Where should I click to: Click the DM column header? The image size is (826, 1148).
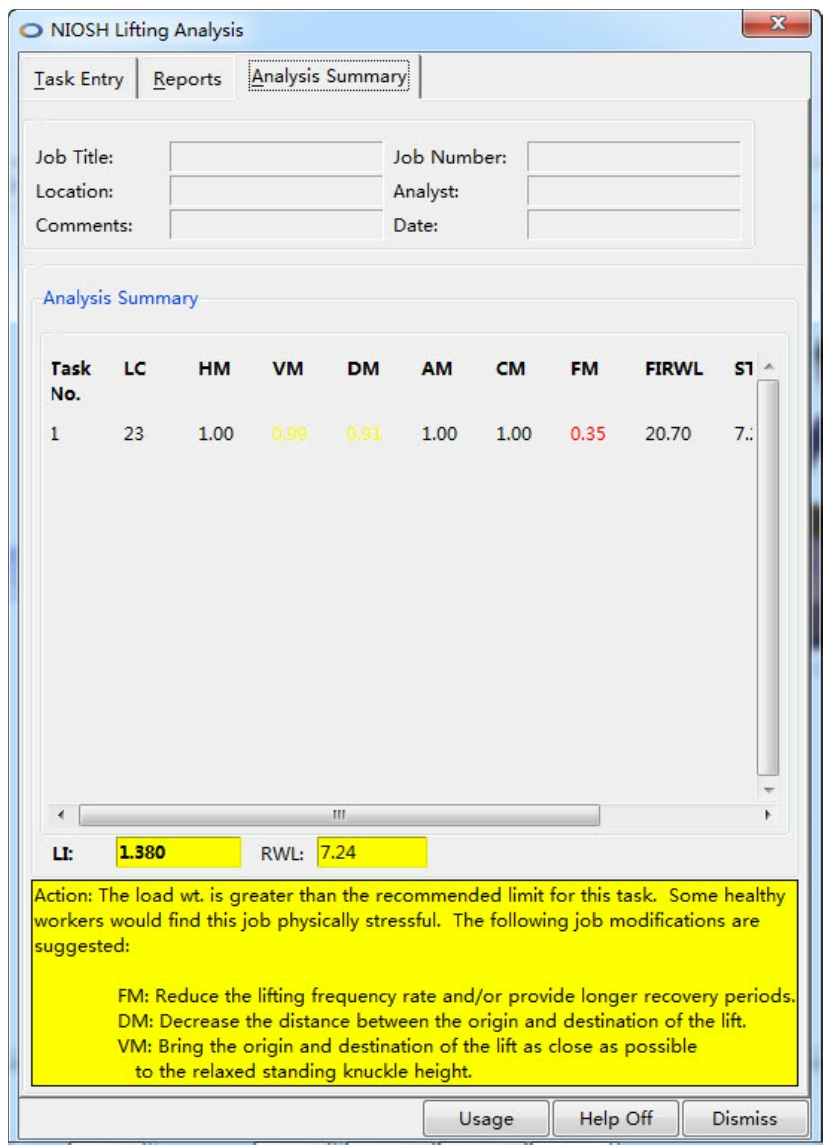(363, 368)
